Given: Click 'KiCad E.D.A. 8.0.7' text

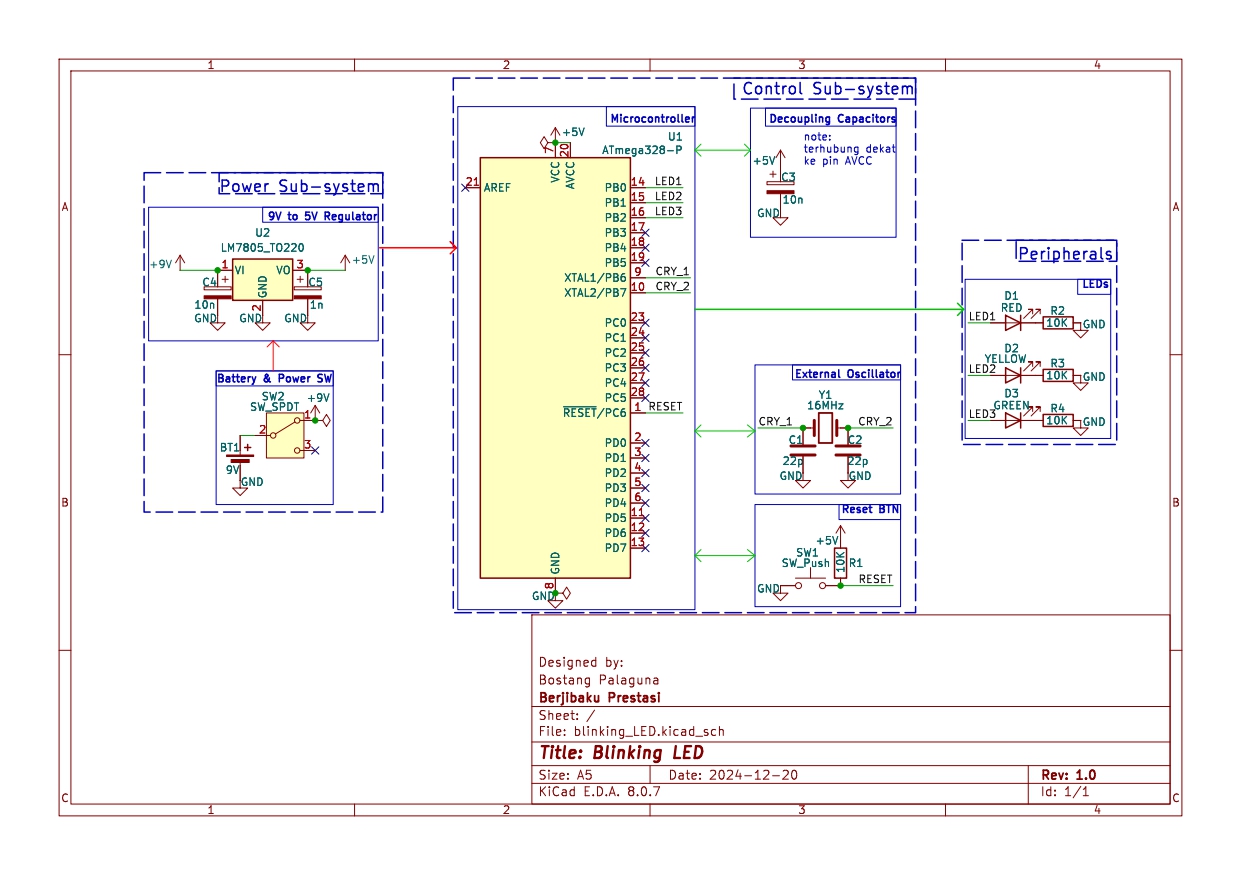Looking at the screenshot, I should click(600, 791).
